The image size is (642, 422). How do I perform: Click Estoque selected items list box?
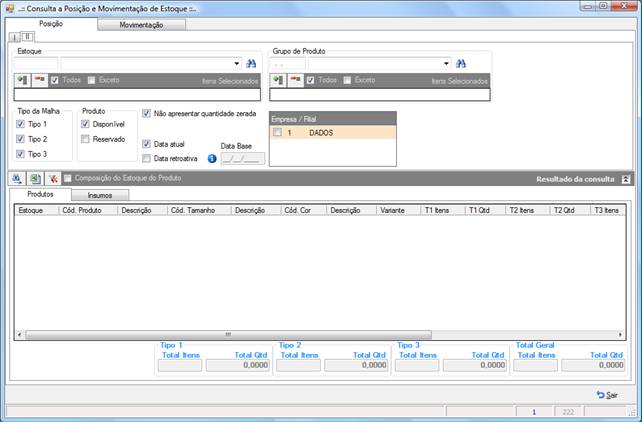[x=137, y=95]
